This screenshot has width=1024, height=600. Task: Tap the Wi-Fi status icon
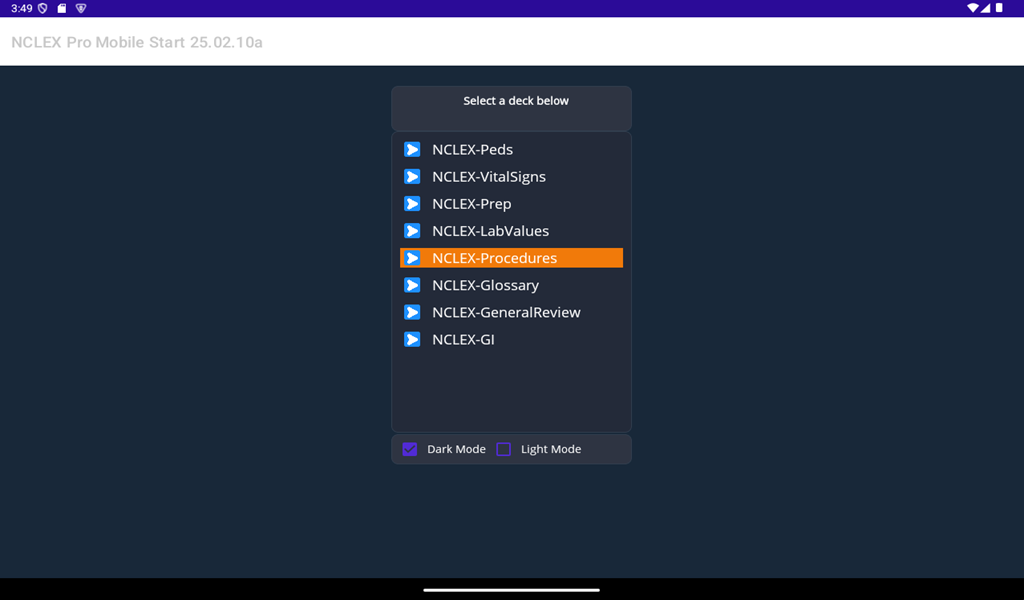972,8
